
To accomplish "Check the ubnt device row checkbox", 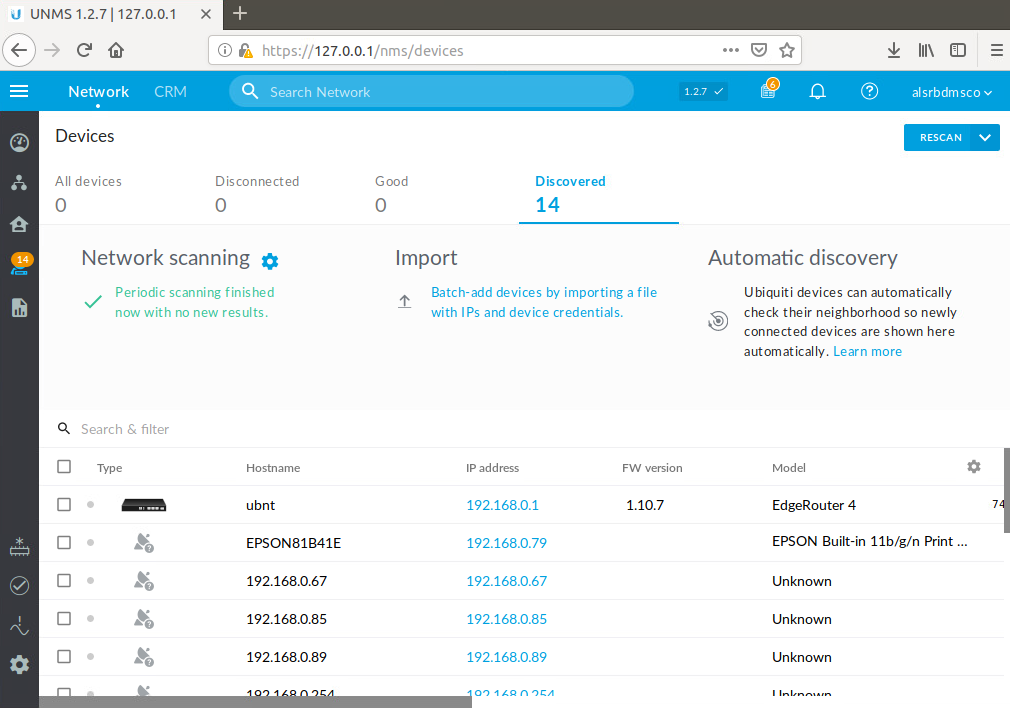I will click(64, 504).
